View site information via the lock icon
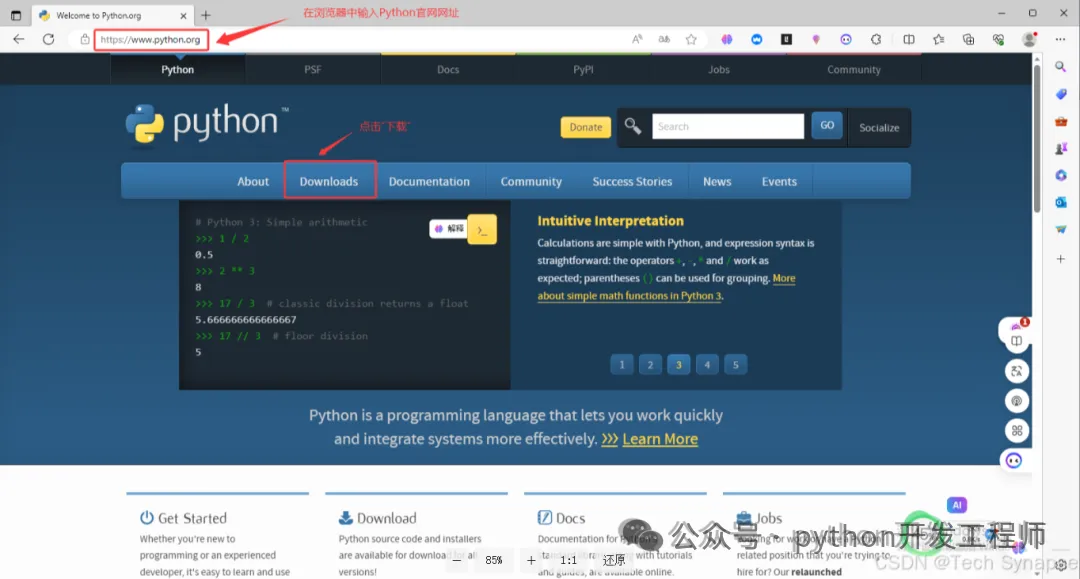The width and height of the screenshot is (1080, 579). (84, 39)
